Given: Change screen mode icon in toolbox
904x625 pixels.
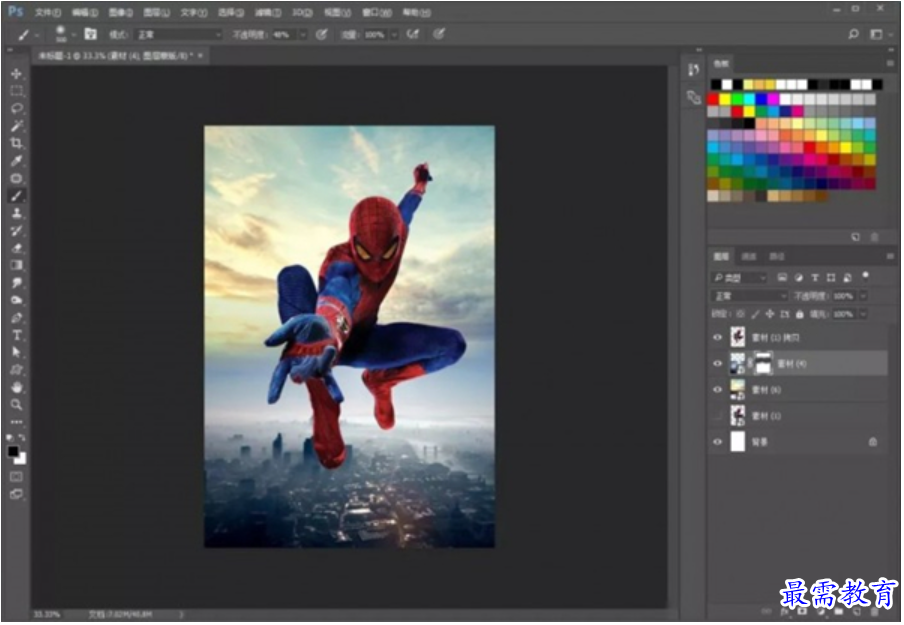Looking at the screenshot, I should pyautogui.click(x=17, y=494).
